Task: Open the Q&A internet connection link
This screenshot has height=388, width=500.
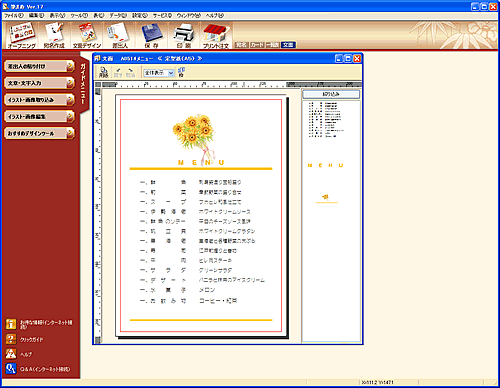Action: pyautogui.click(x=45, y=369)
